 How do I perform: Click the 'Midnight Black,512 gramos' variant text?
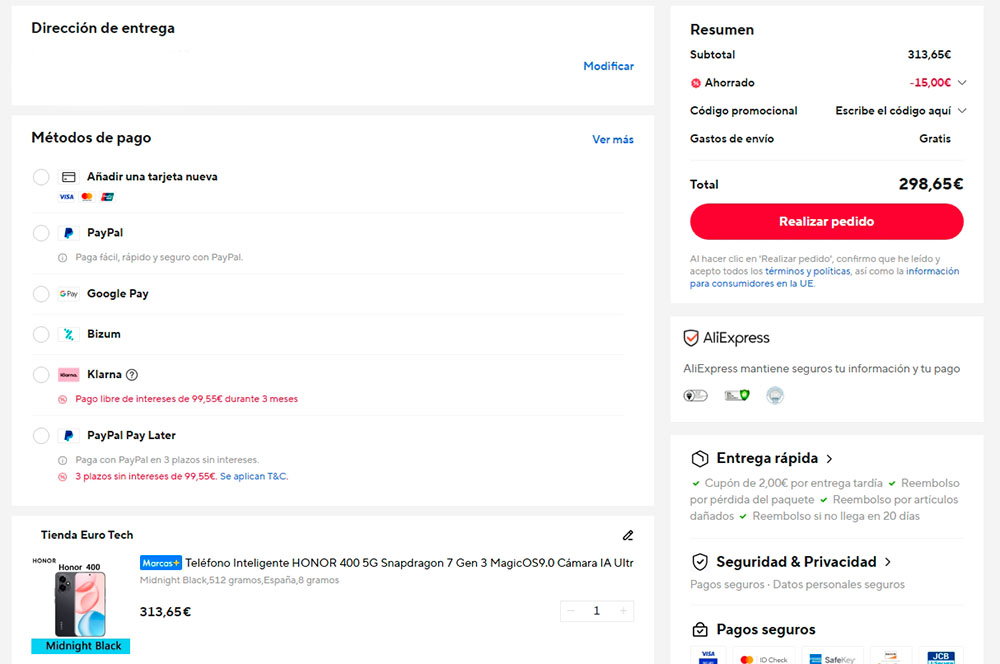coord(239,580)
